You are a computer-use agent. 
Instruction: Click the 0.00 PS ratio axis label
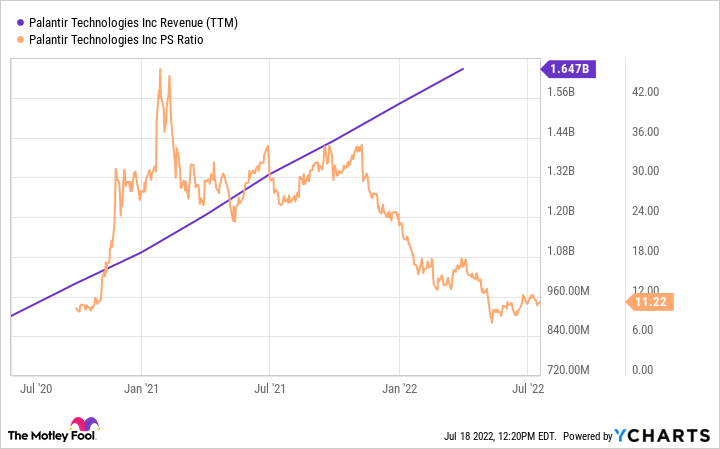tap(642, 370)
